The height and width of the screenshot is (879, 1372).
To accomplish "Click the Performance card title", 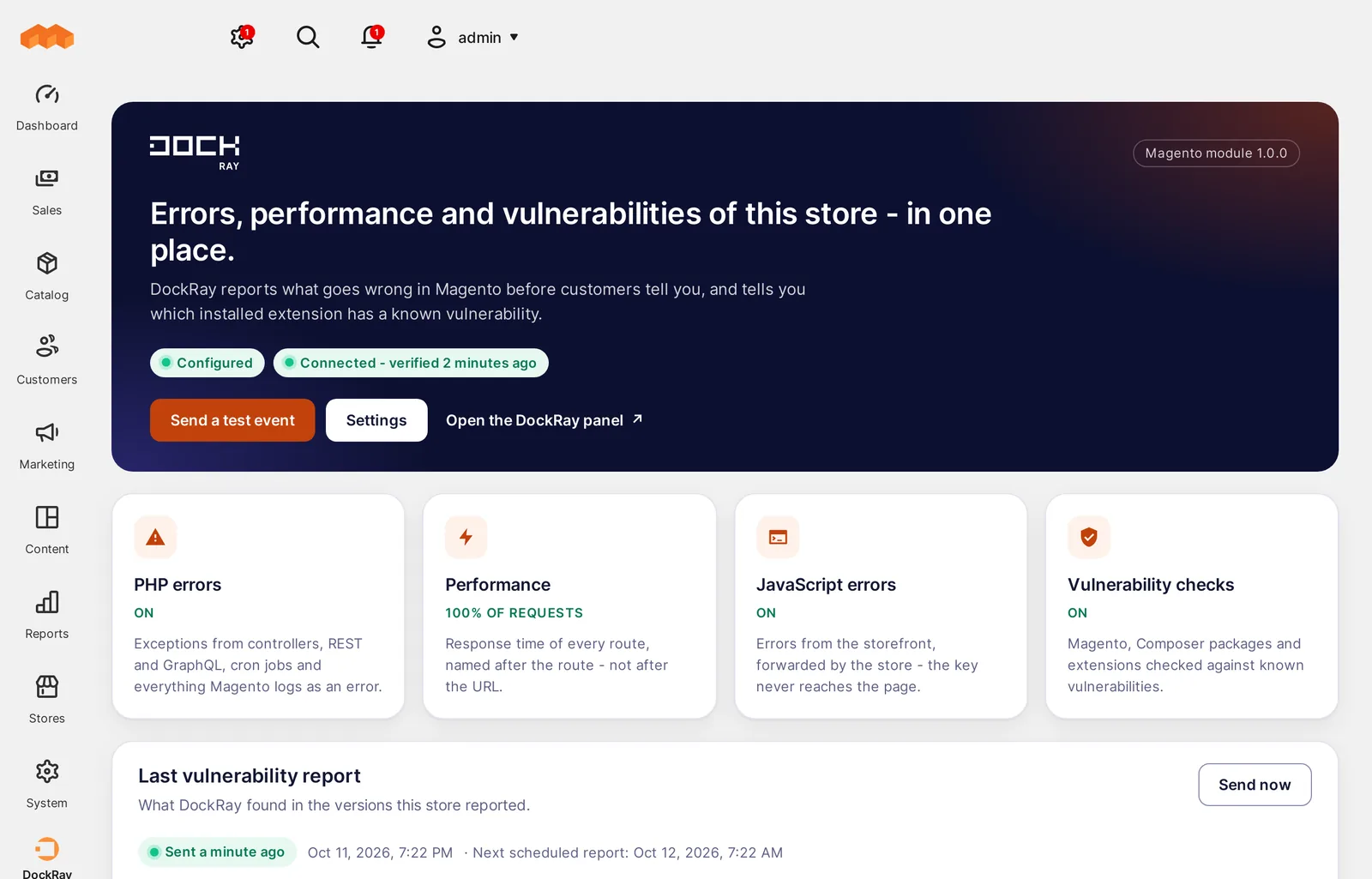I will click(498, 585).
